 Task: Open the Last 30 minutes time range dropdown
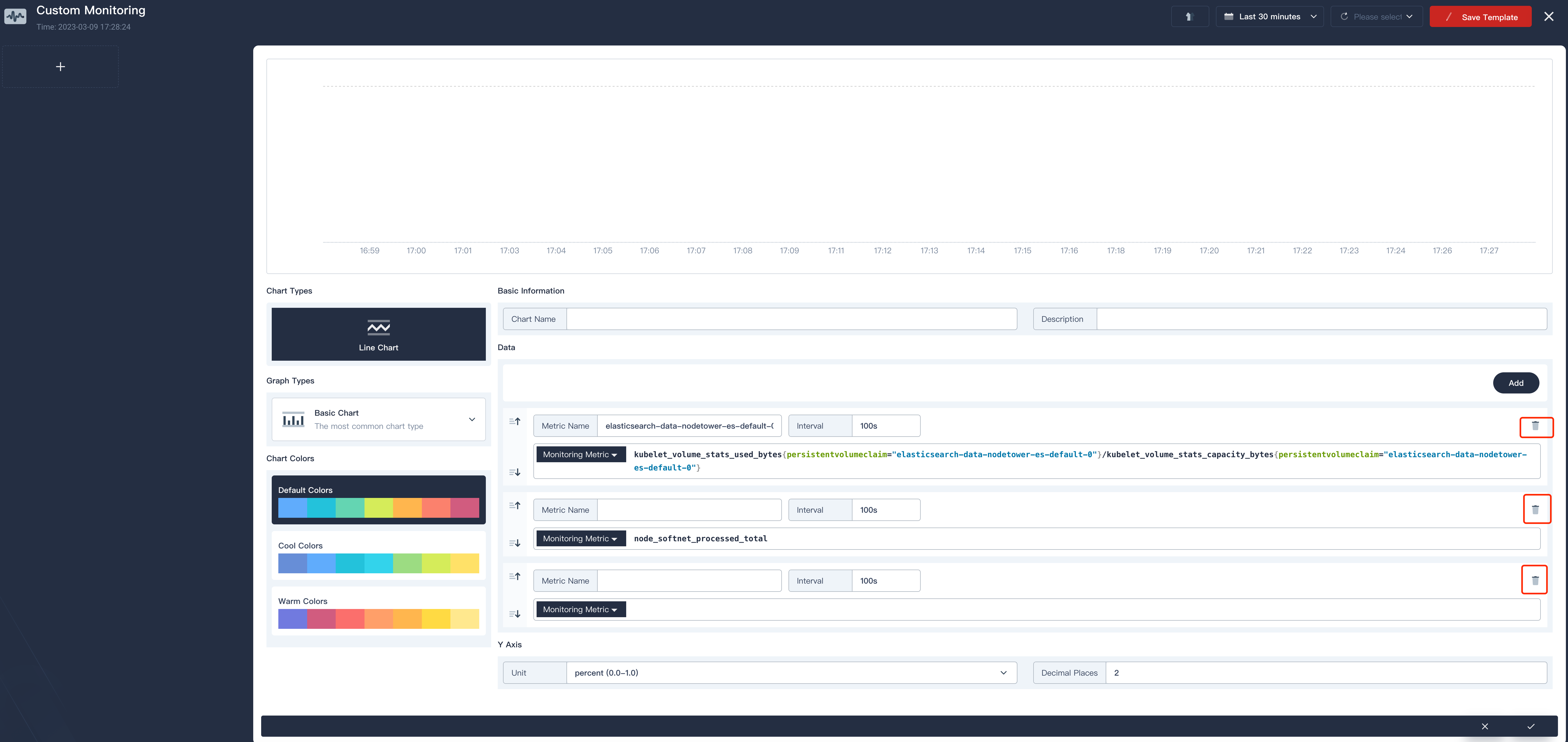(1270, 16)
